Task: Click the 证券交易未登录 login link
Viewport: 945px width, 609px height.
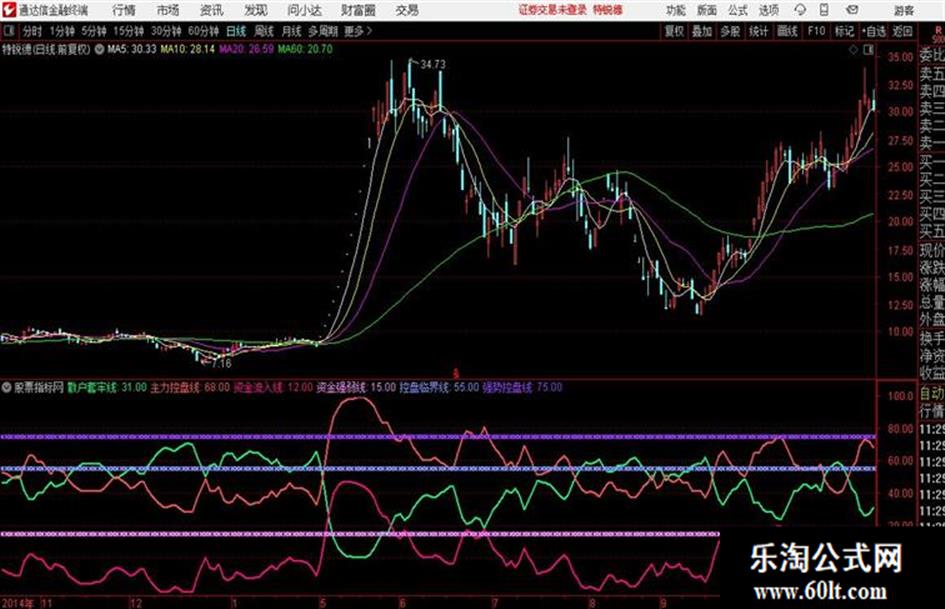Action: [553, 10]
